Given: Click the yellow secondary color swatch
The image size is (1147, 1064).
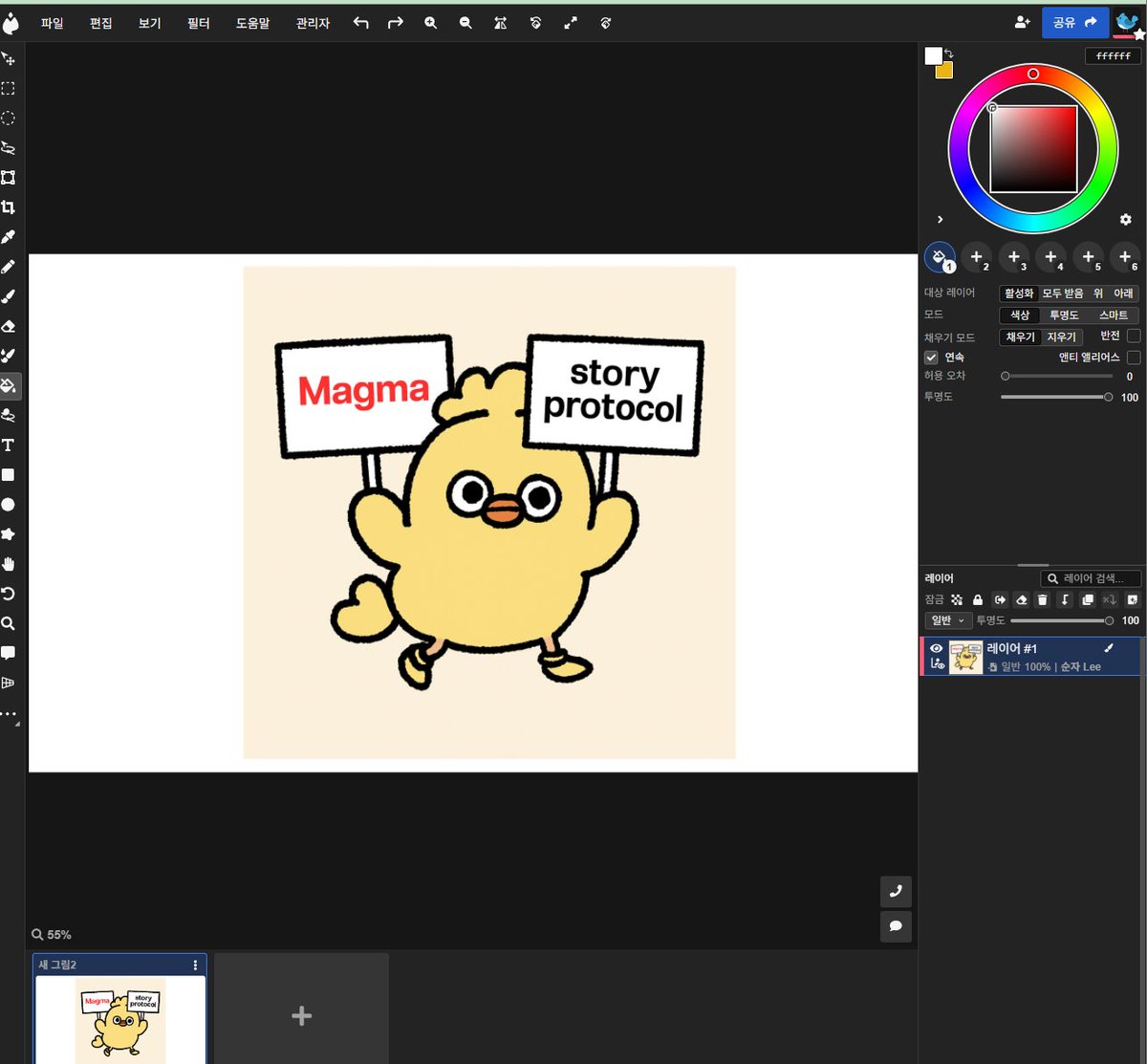Looking at the screenshot, I should click(944, 70).
